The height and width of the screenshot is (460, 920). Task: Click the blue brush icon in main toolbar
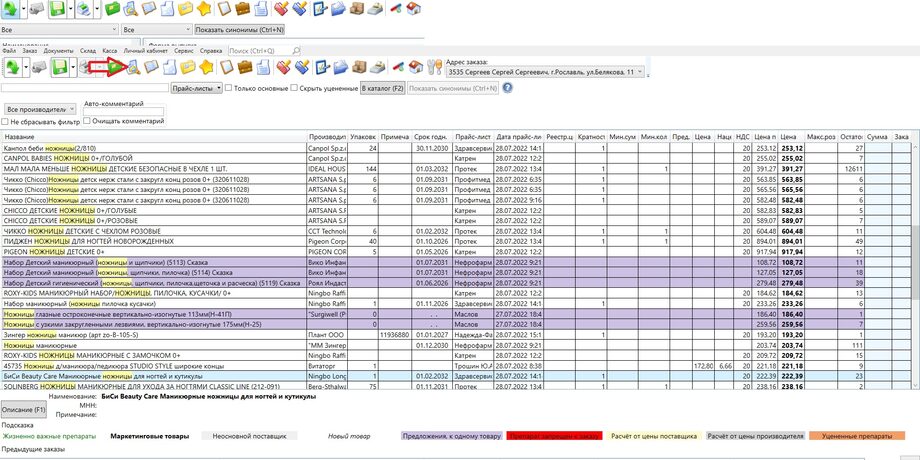coord(302,67)
